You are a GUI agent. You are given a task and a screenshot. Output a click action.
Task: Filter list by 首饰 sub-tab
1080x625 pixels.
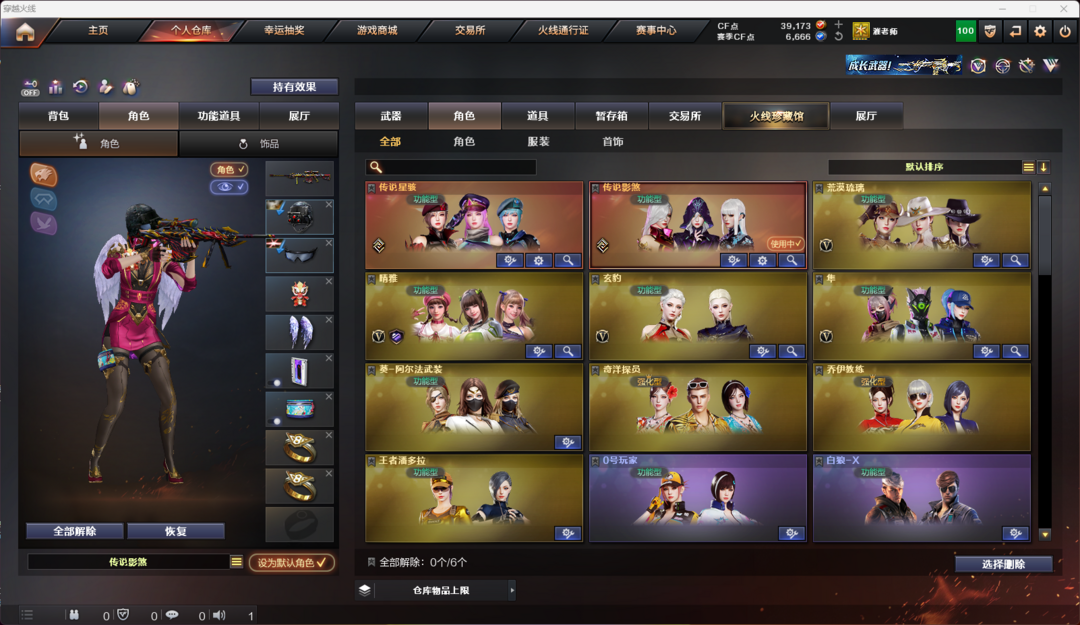612,141
